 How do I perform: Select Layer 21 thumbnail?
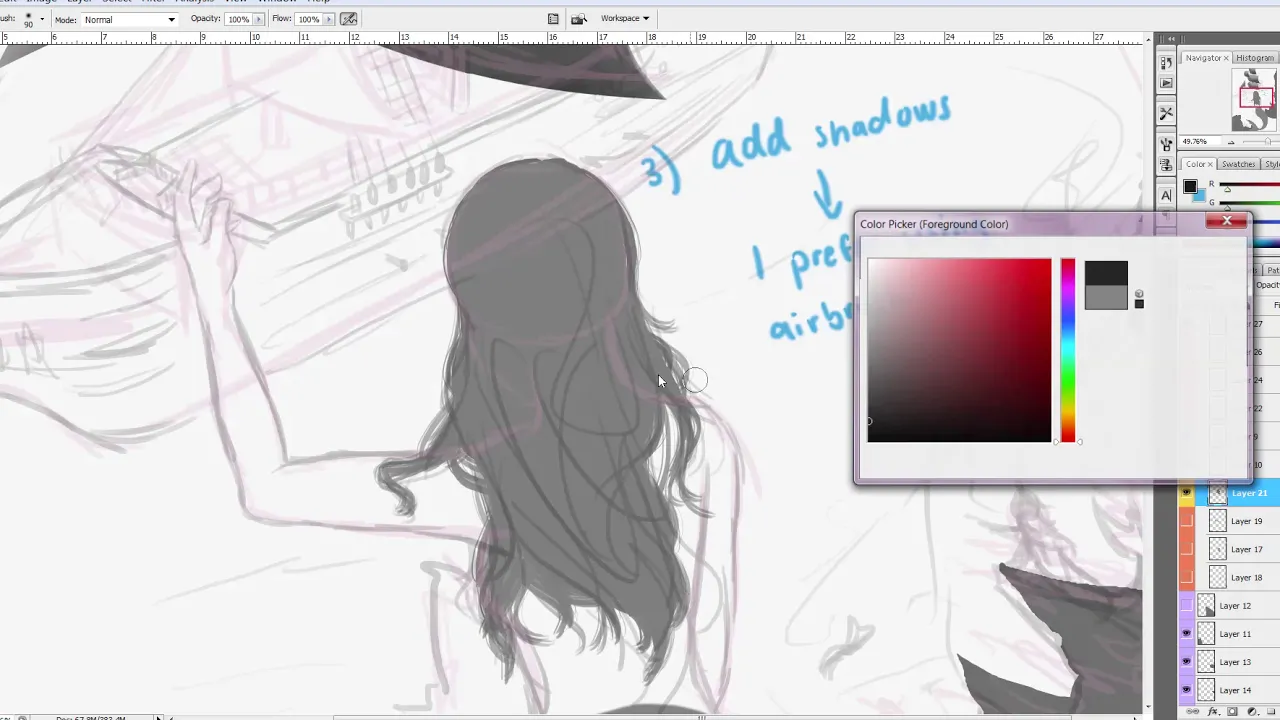(x=1217, y=493)
